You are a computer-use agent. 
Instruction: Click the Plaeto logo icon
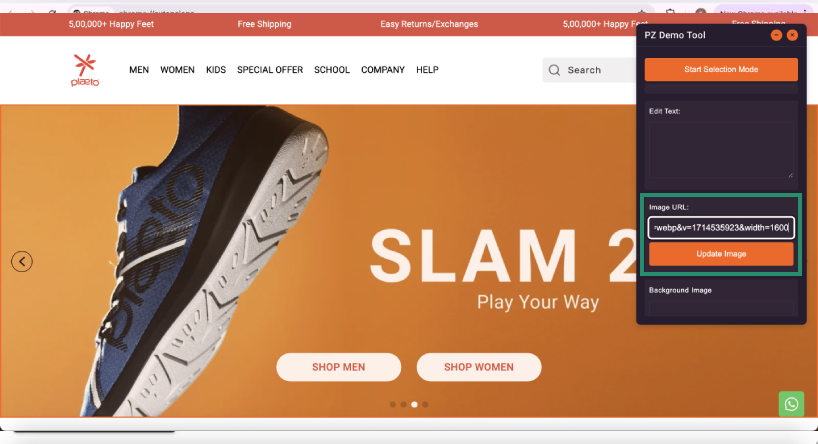(x=85, y=69)
